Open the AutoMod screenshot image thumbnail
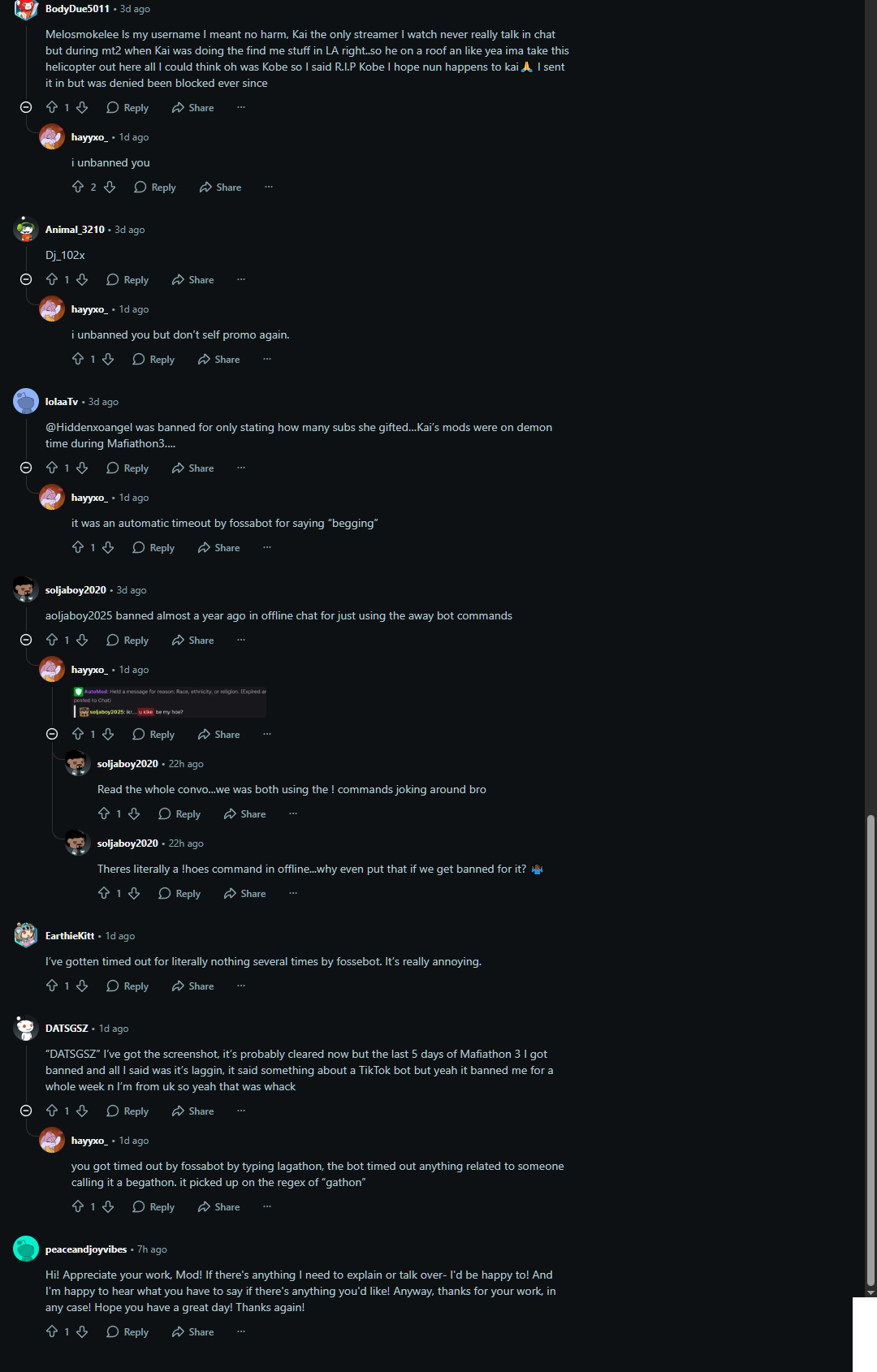This screenshot has height=1372, width=877. (x=170, y=702)
